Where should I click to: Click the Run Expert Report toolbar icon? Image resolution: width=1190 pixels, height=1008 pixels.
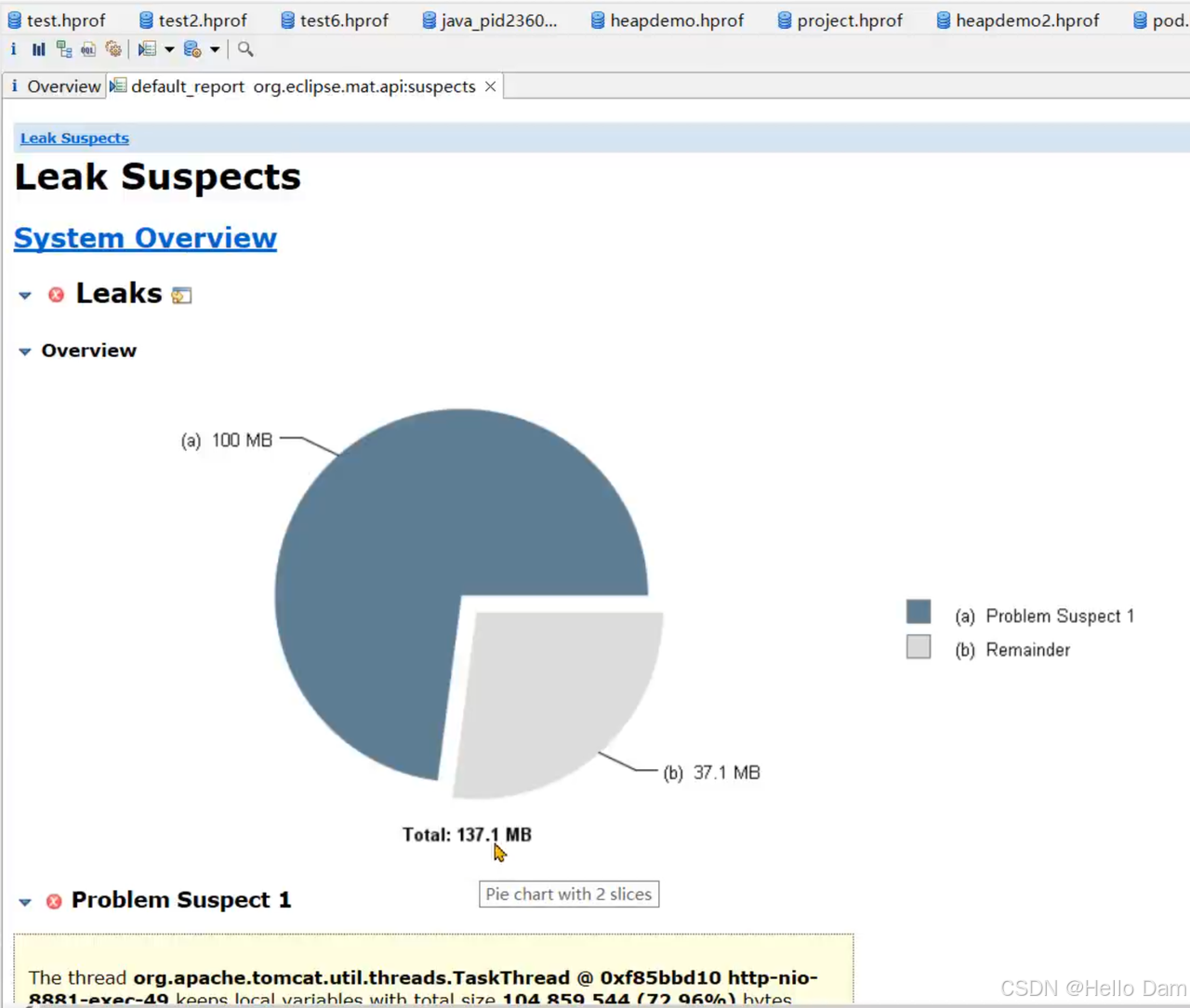pos(147,49)
